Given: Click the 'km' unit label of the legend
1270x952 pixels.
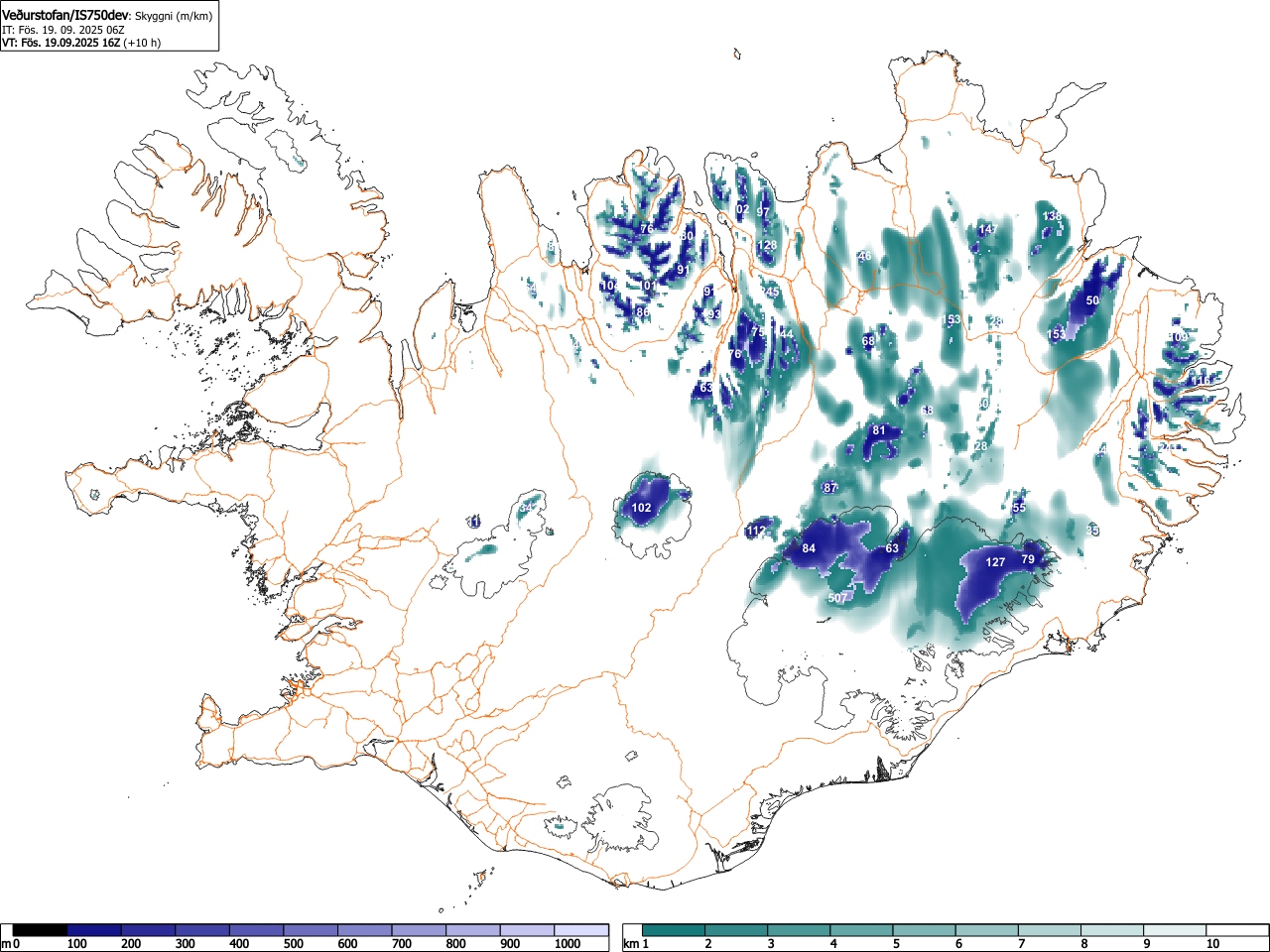Looking at the screenshot, I should pyautogui.click(x=630, y=944).
